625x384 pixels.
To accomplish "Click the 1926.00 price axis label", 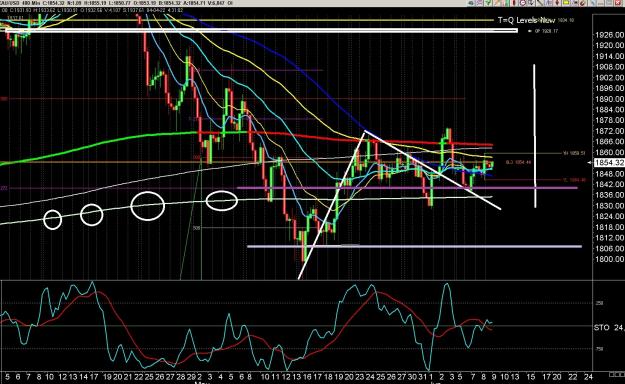I will [x=609, y=35].
